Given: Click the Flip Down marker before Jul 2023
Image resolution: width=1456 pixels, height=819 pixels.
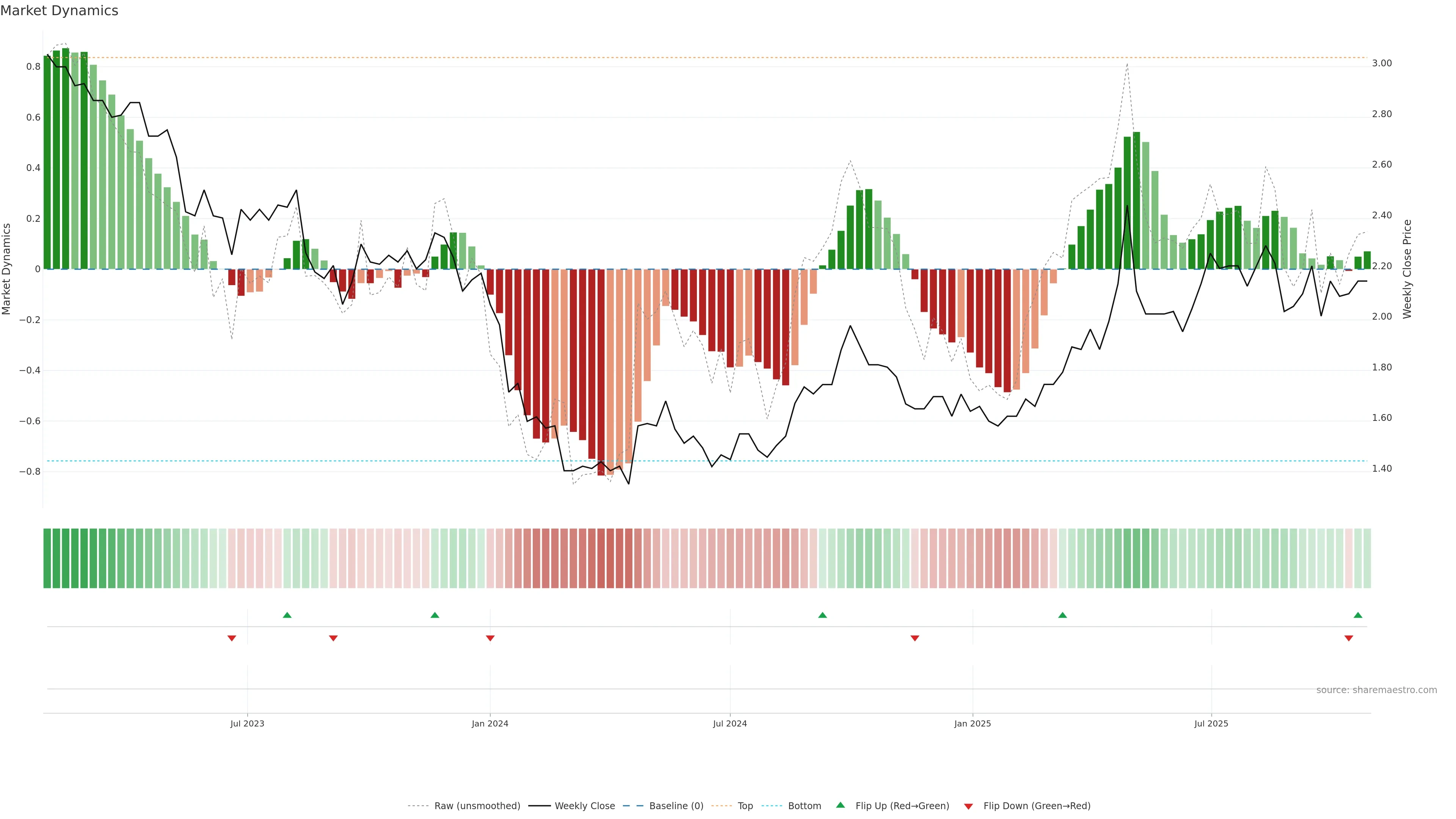Looking at the screenshot, I should (x=232, y=638).
